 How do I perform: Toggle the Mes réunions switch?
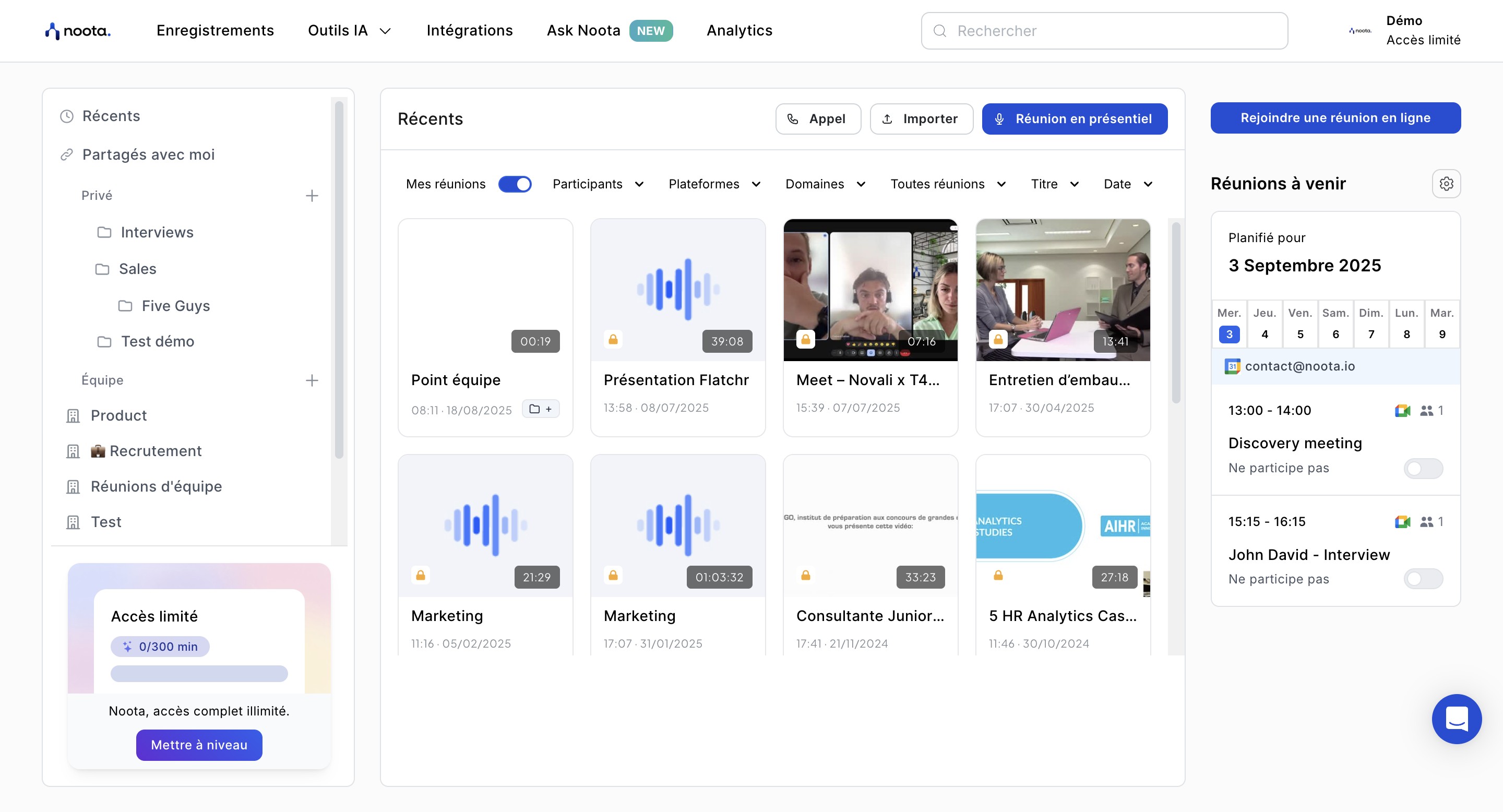coord(515,184)
